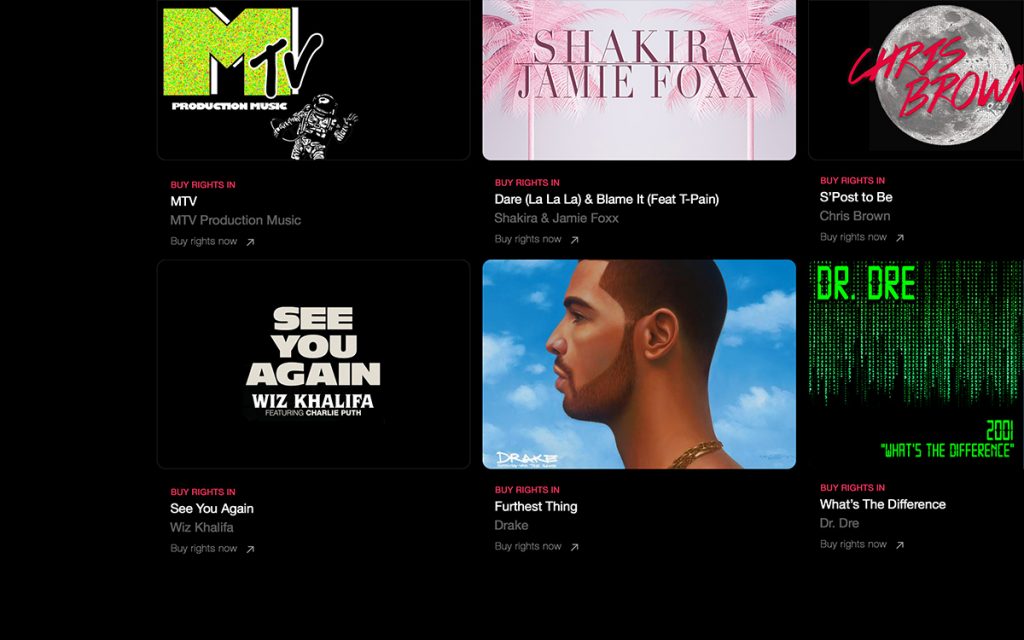
Task: Click arrow icon under Drake listing
Action: tap(575, 547)
